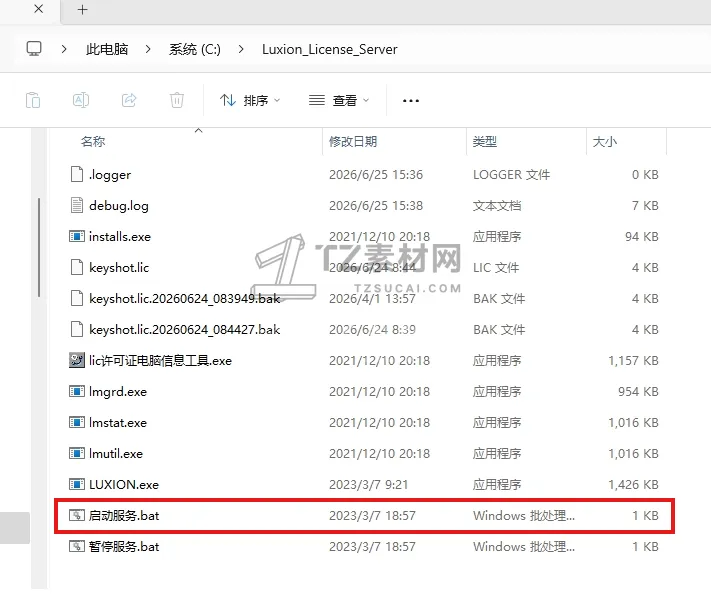Select the lmstat.exe application icon
Viewport: 711px width, 608px height.
pyautogui.click(x=77, y=423)
